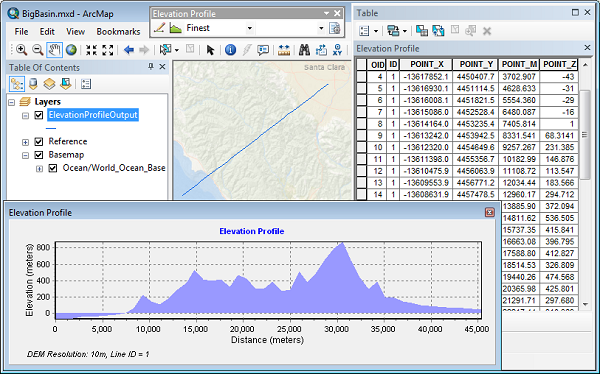
Task: Open the Bookmarks menu
Action: click(x=118, y=32)
